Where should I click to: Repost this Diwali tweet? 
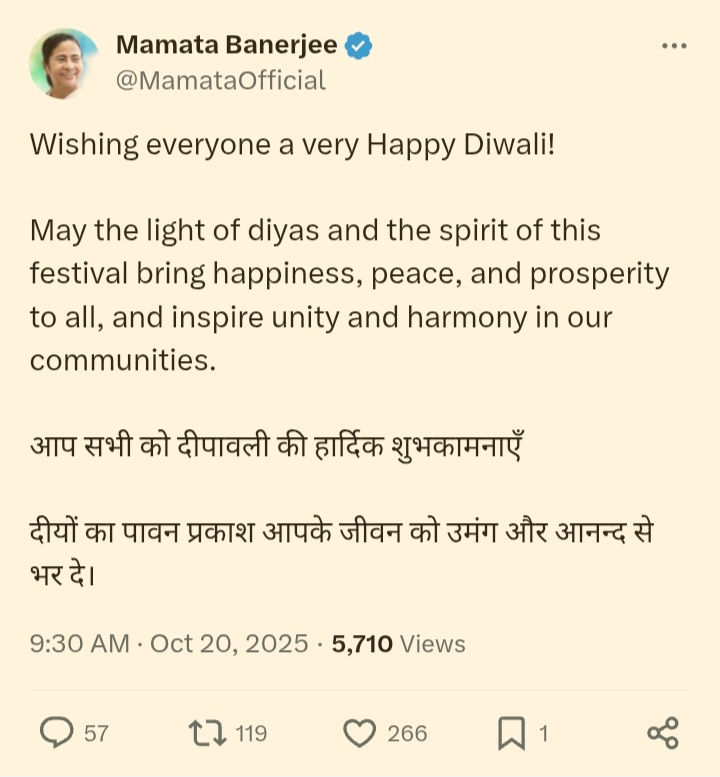[x=208, y=733]
